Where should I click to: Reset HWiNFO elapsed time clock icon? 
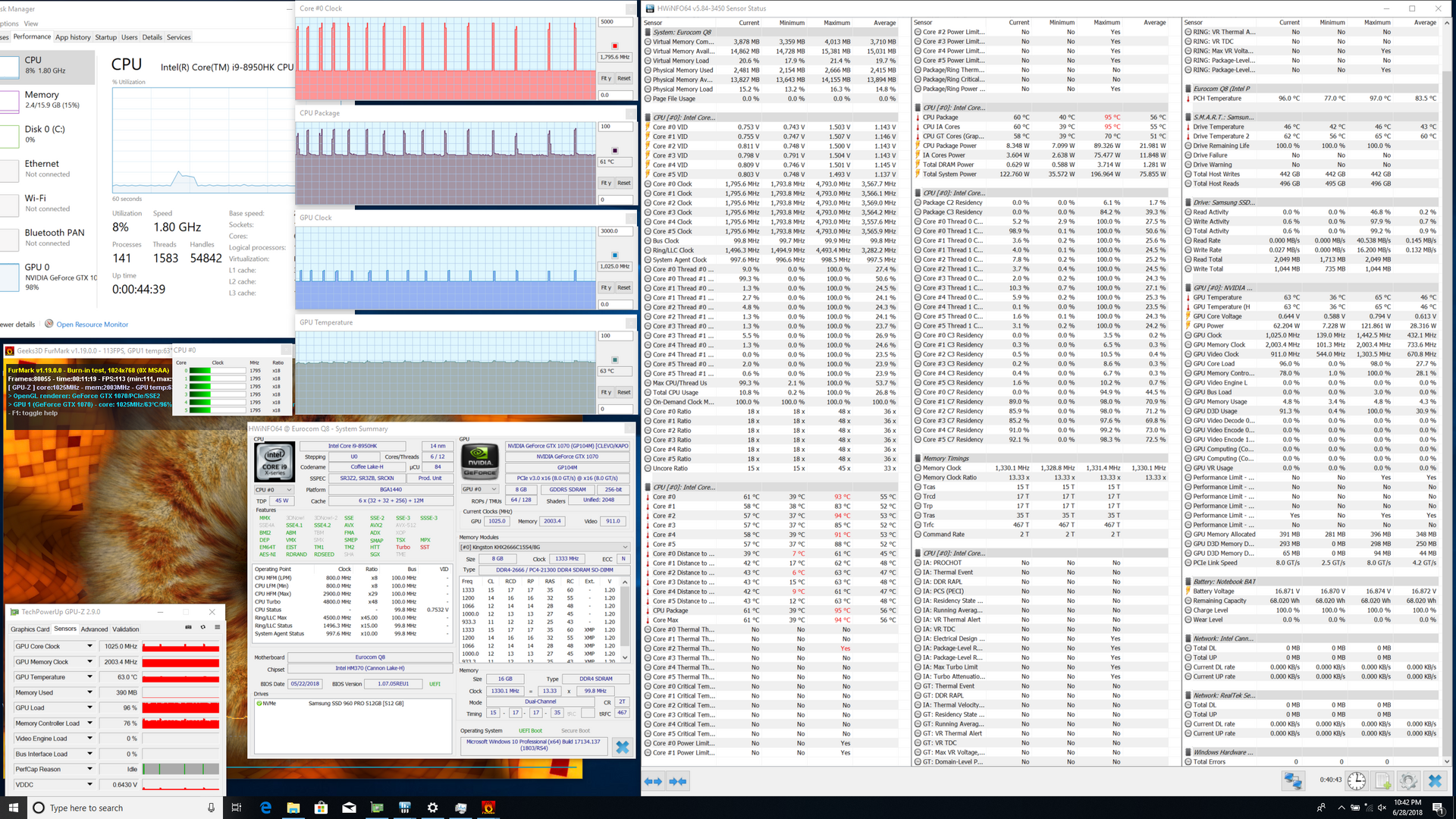pyautogui.click(x=1357, y=780)
